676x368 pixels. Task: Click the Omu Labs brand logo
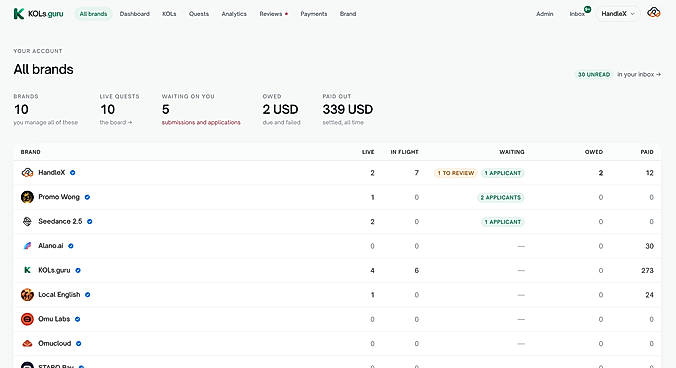27,319
